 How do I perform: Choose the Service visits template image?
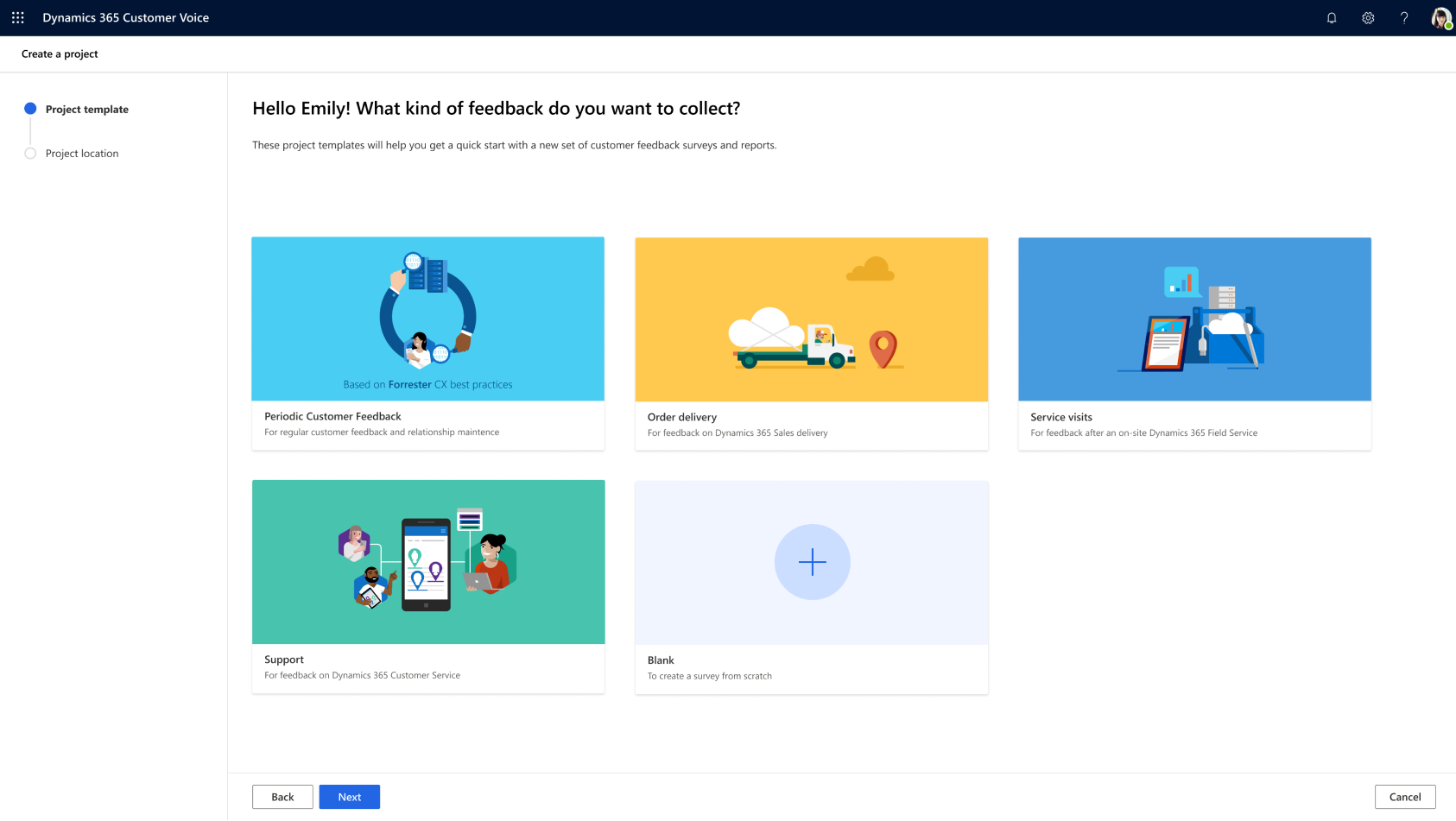point(1194,319)
